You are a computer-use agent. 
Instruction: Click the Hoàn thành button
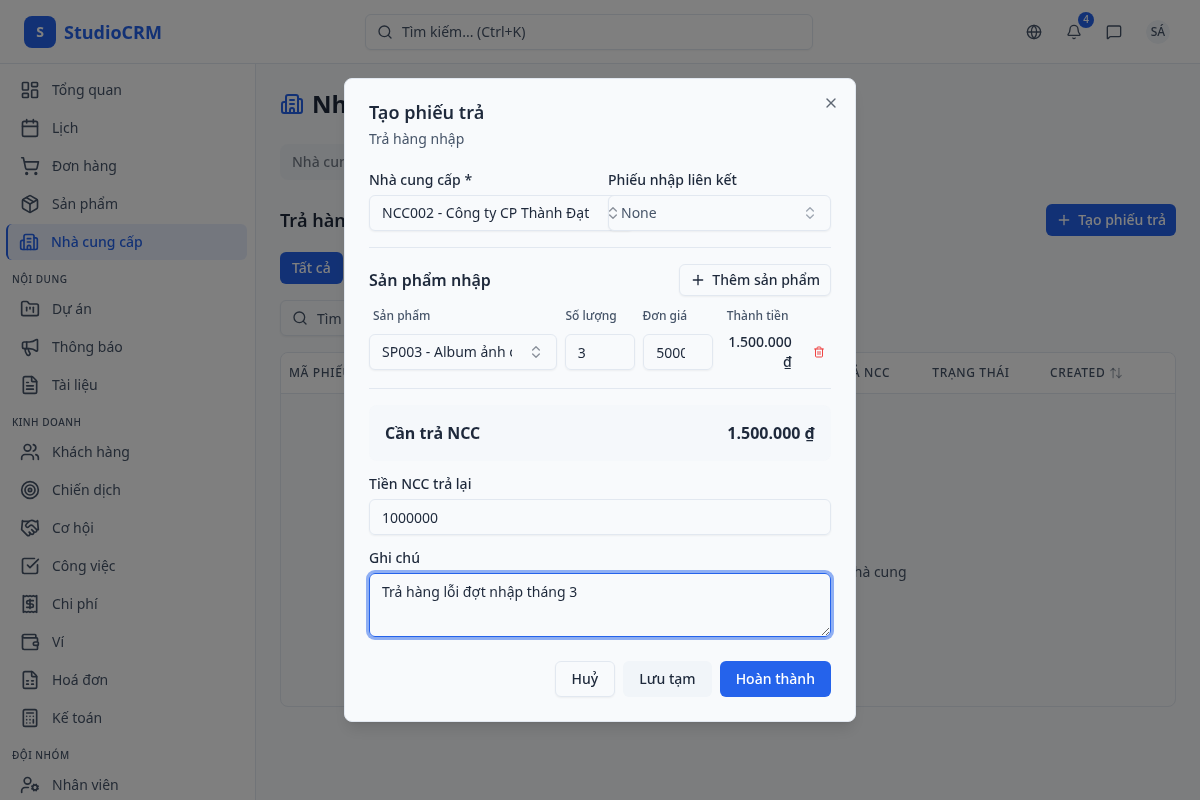(775, 679)
